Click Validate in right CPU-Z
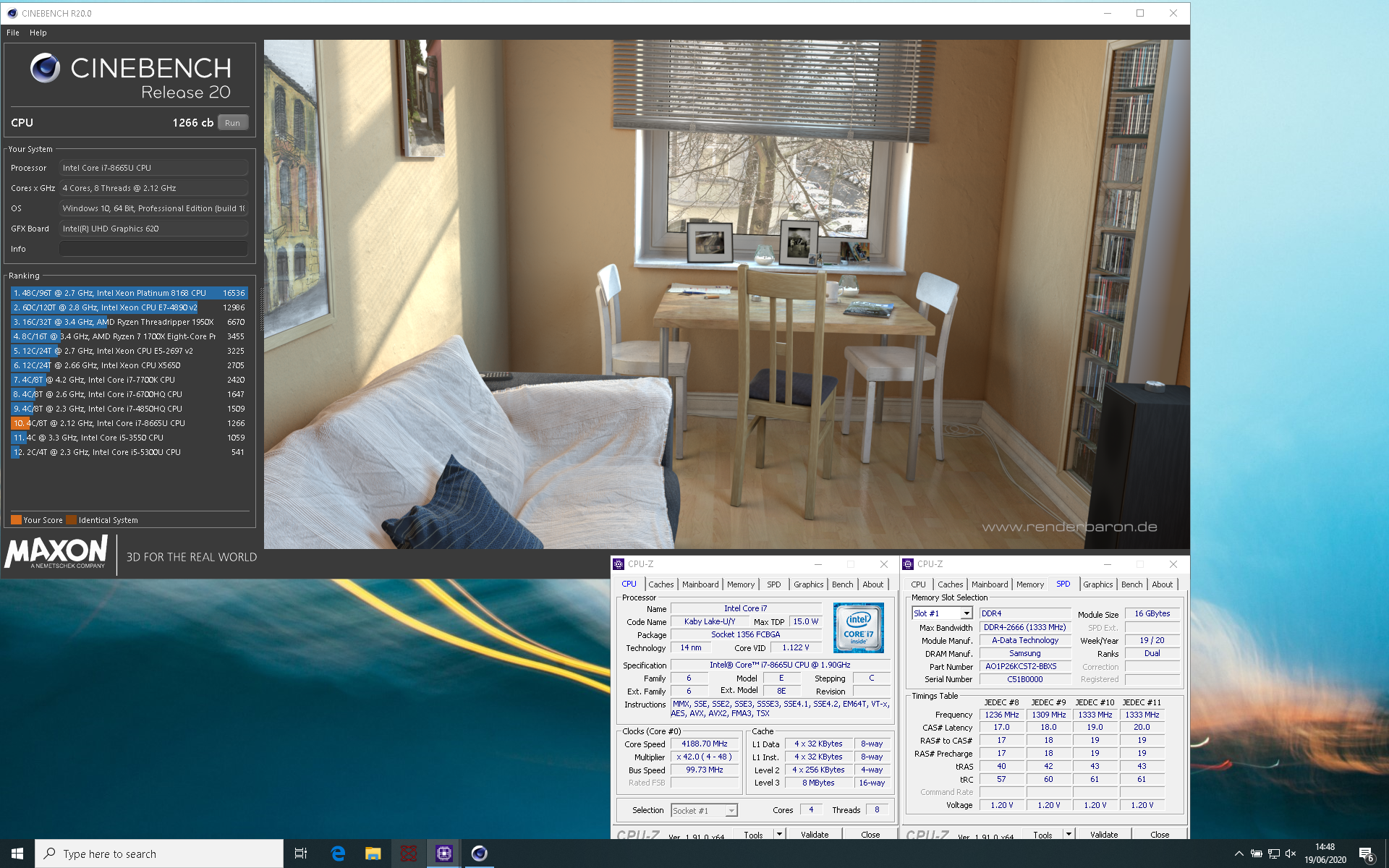1389x868 pixels. pos(1104,835)
